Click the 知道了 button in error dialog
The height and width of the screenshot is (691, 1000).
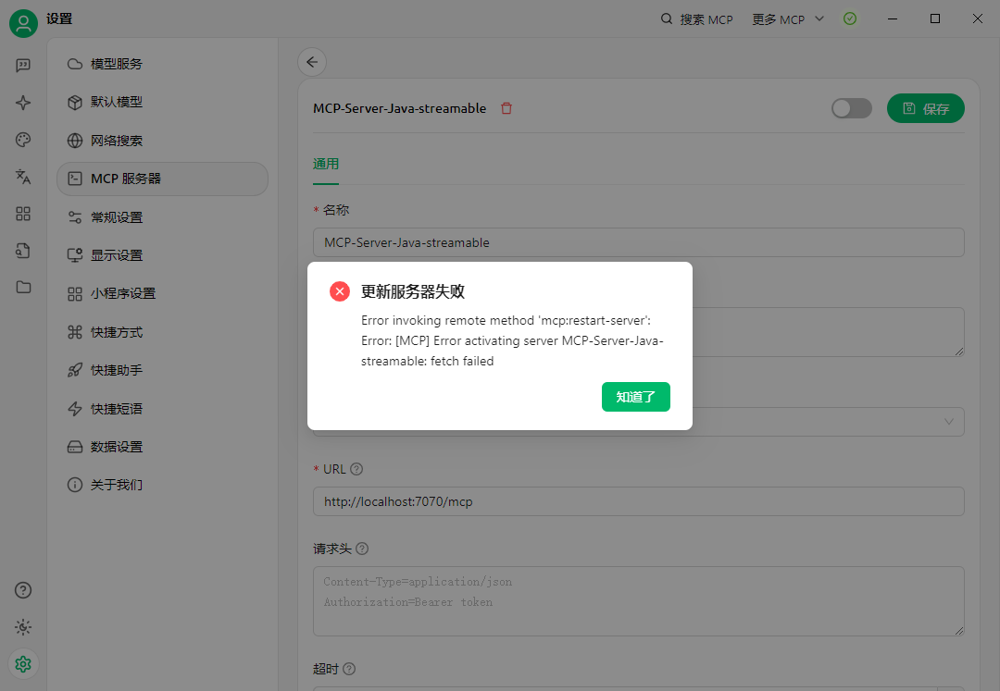[635, 397]
